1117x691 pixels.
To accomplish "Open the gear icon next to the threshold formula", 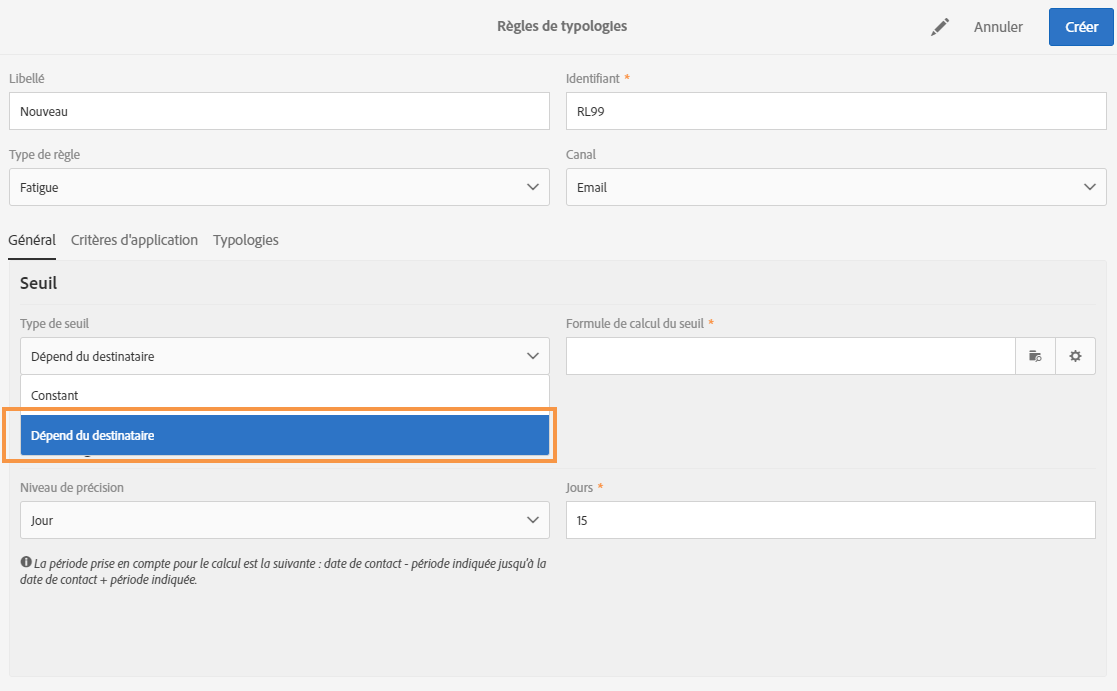I will 1075,356.
